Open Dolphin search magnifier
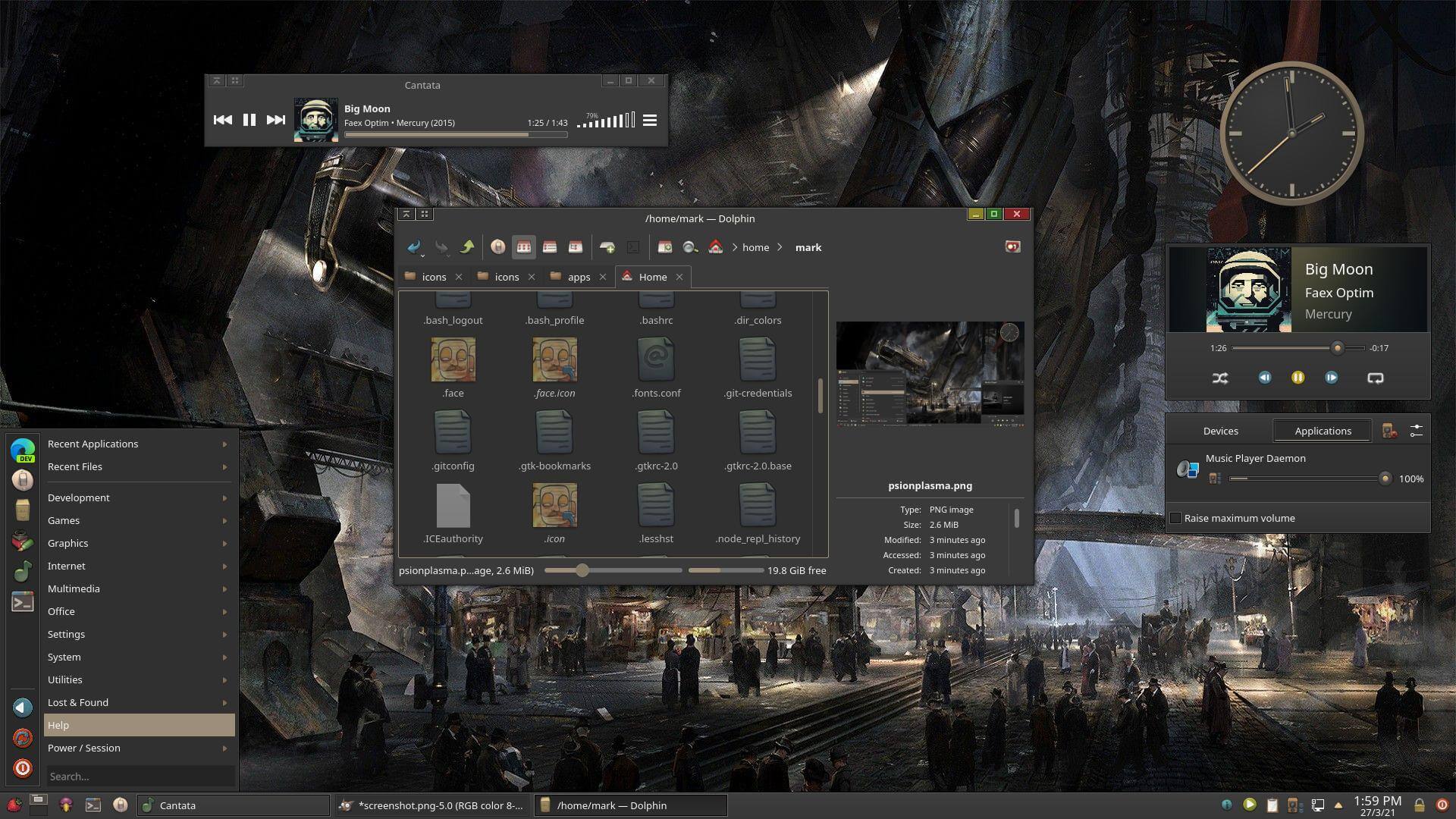The image size is (1456, 819). (x=690, y=247)
